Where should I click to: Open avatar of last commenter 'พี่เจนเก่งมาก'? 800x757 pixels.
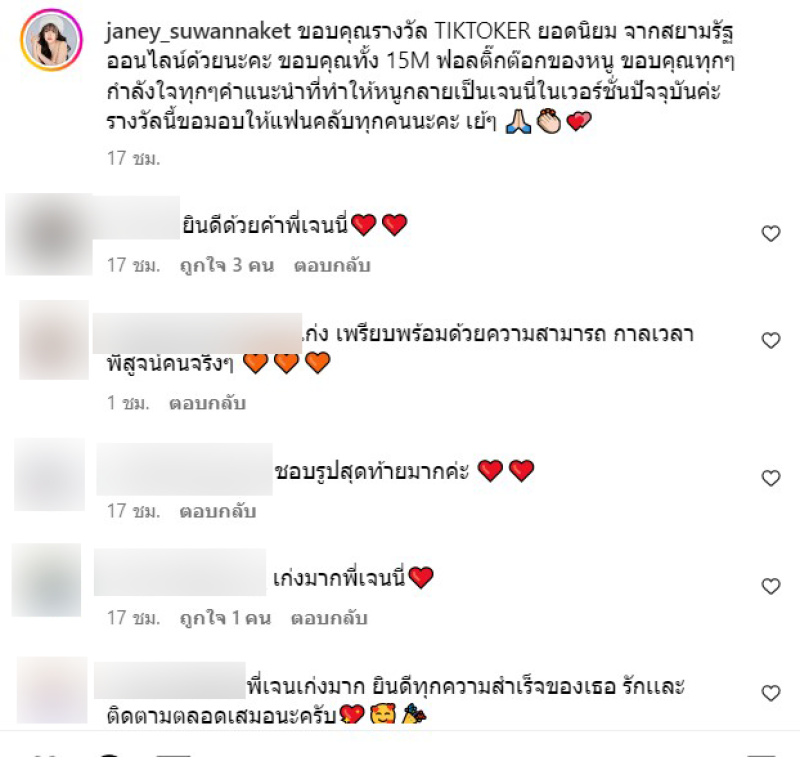[52, 690]
